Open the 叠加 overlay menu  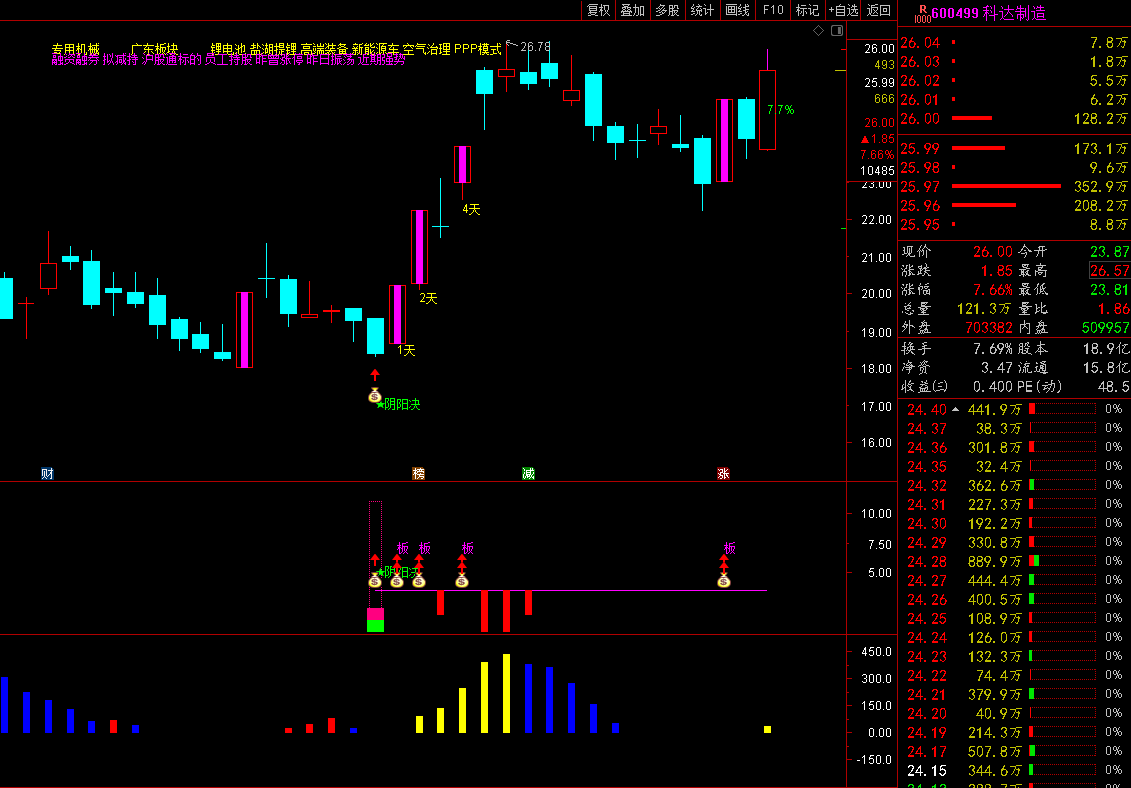(x=632, y=10)
